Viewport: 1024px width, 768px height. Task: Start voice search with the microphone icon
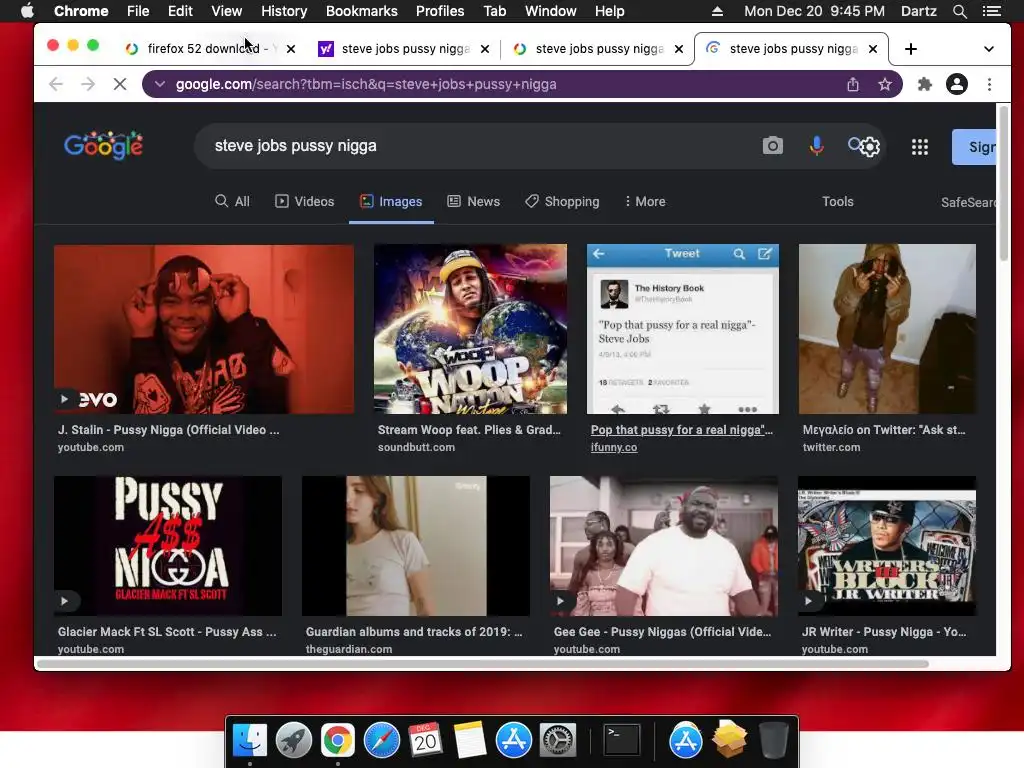816,146
